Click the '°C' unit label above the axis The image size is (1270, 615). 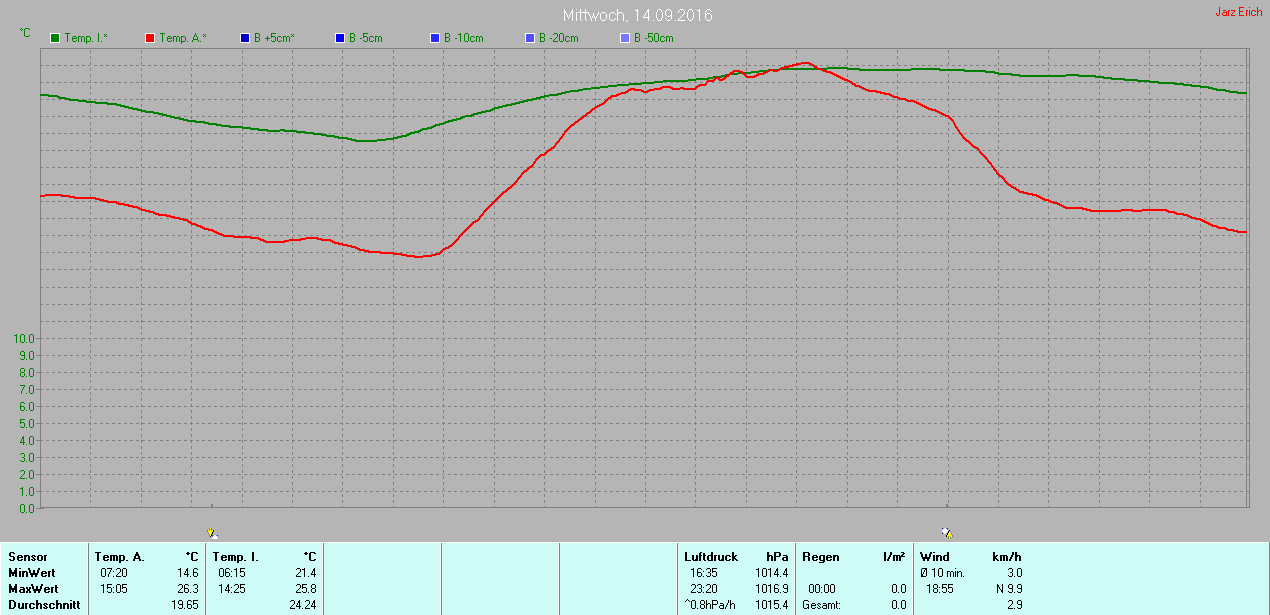[25, 33]
